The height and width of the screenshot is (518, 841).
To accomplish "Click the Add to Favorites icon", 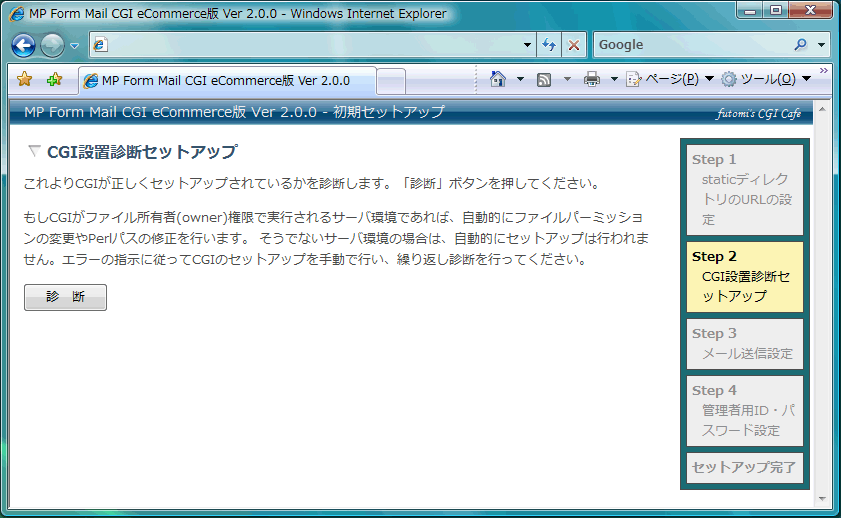I will 54,80.
